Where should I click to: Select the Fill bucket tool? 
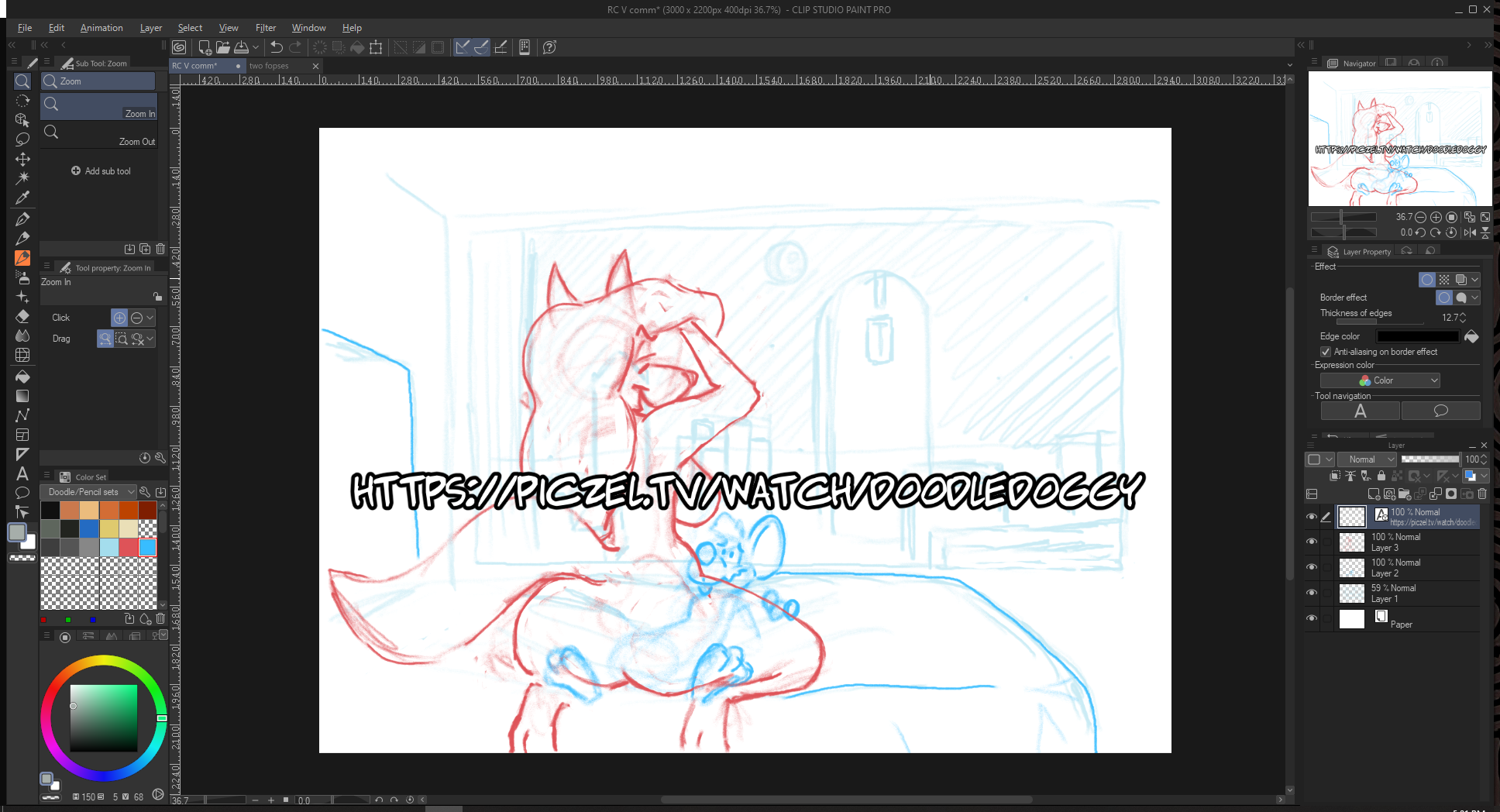(x=22, y=377)
